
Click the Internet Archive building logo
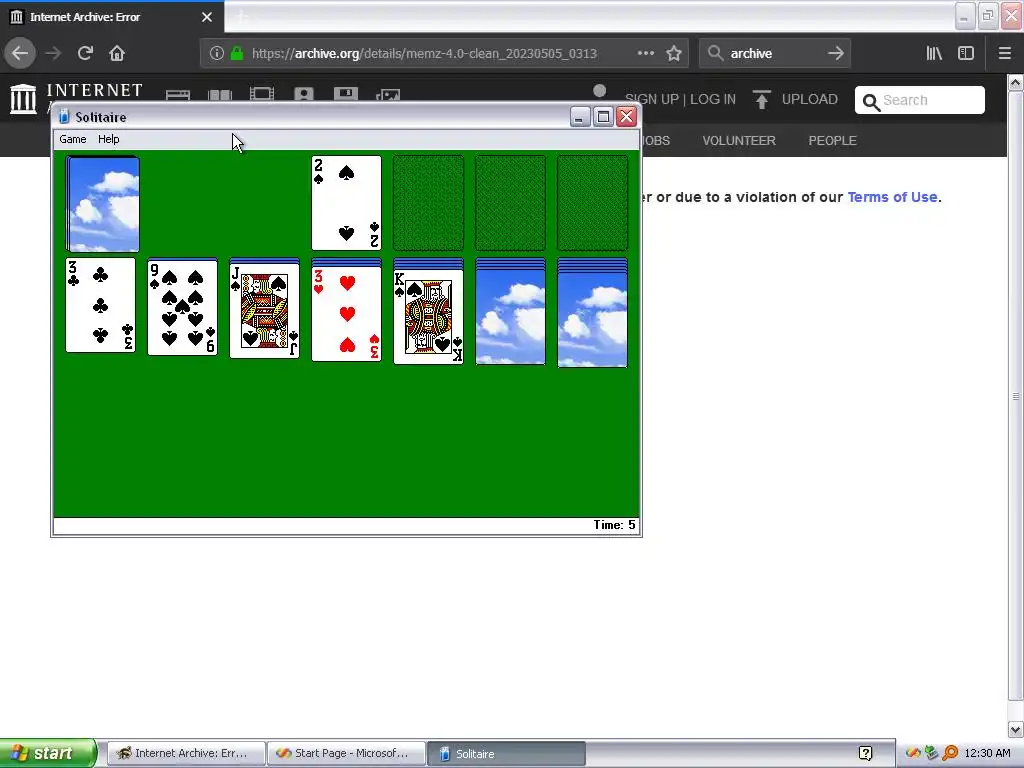point(24,99)
